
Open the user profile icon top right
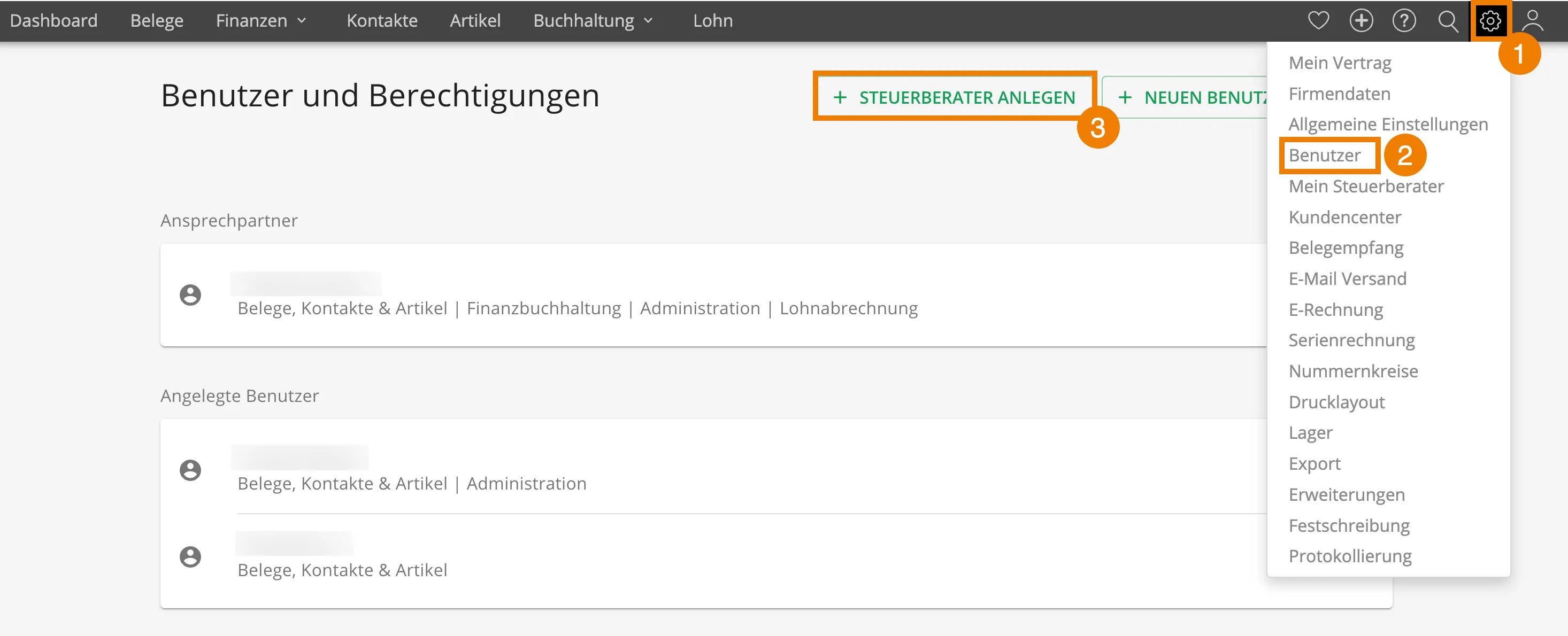1532,20
